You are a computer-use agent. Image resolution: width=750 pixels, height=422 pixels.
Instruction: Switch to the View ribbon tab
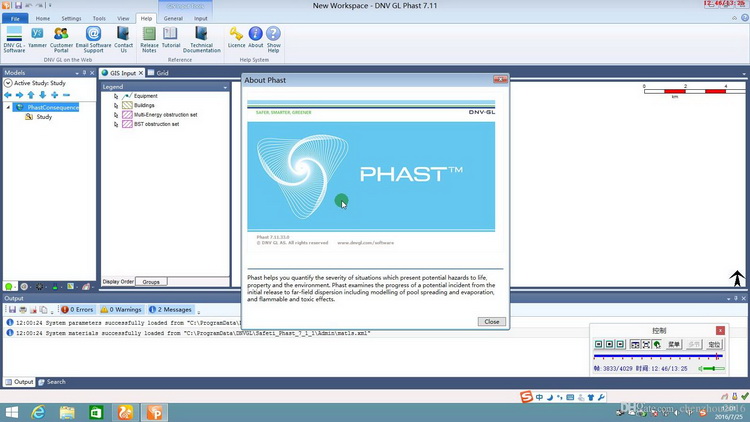pos(123,19)
